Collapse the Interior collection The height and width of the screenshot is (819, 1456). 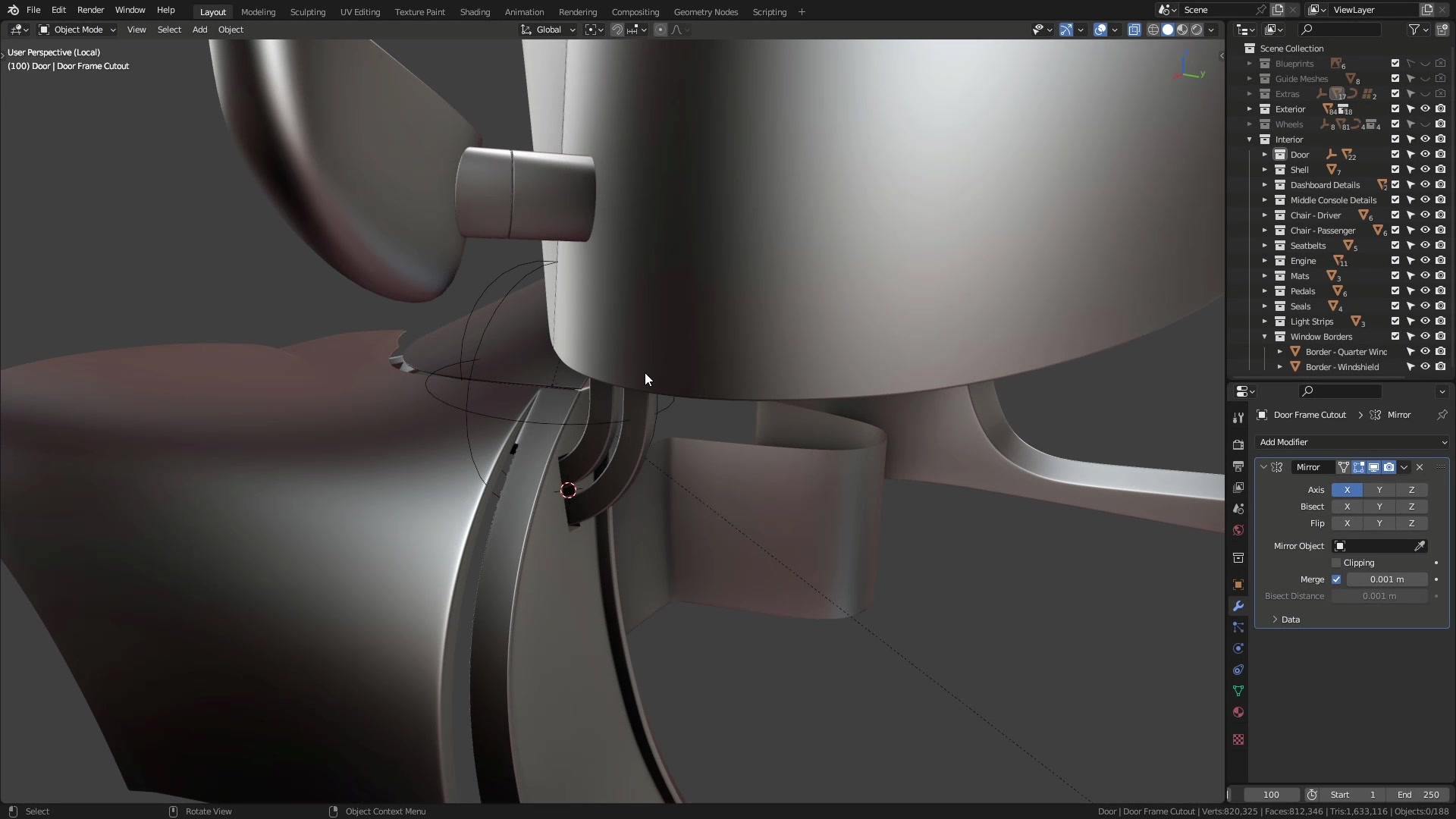tap(1249, 140)
